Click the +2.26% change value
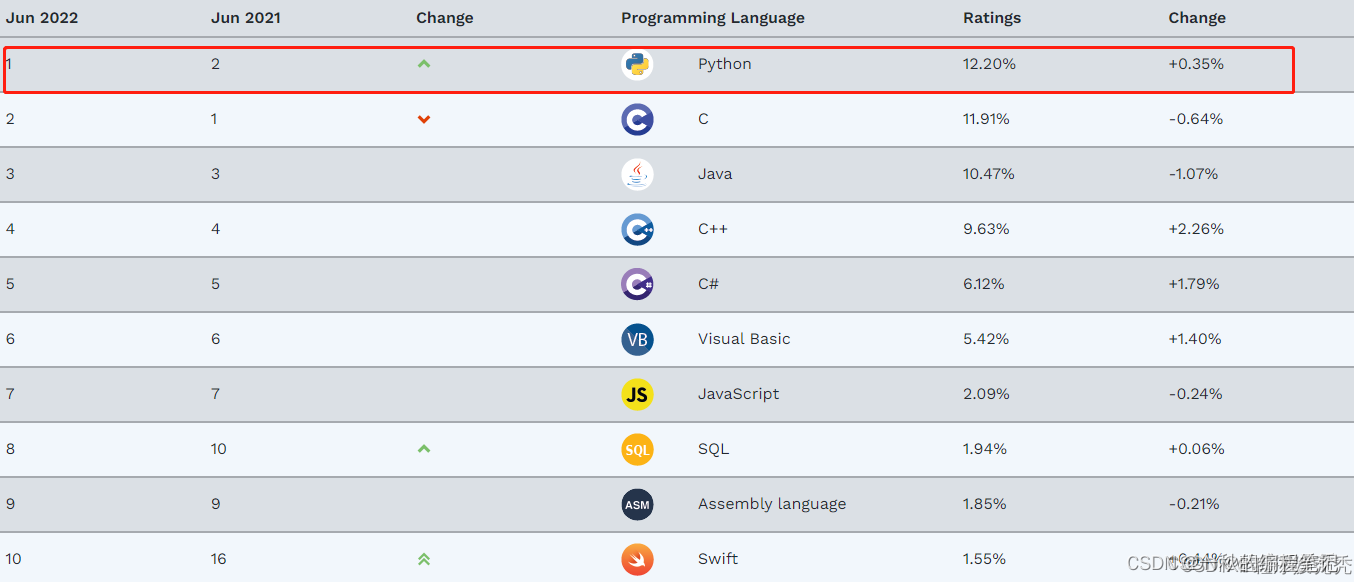The width and height of the screenshot is (1354, 582). point(1196,229)
